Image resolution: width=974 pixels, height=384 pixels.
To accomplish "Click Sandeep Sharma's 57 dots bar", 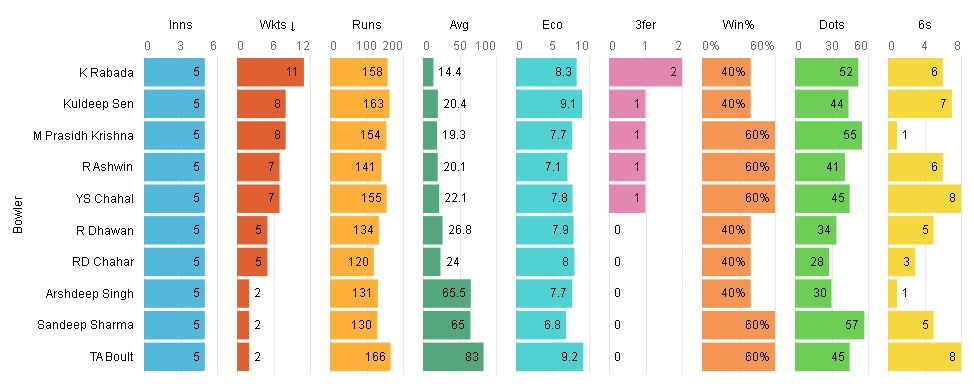I will click(x=829, y=325).
